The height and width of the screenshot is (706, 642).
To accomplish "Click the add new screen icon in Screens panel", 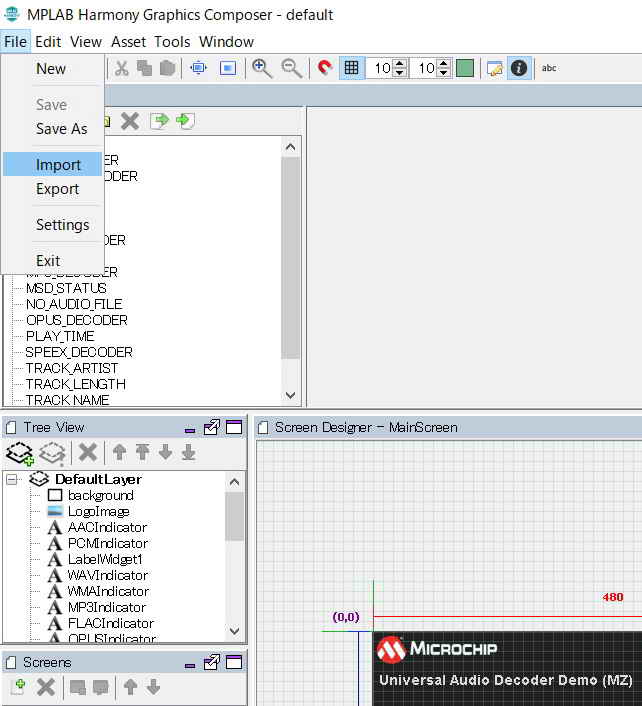I will [x=18, y=687].
